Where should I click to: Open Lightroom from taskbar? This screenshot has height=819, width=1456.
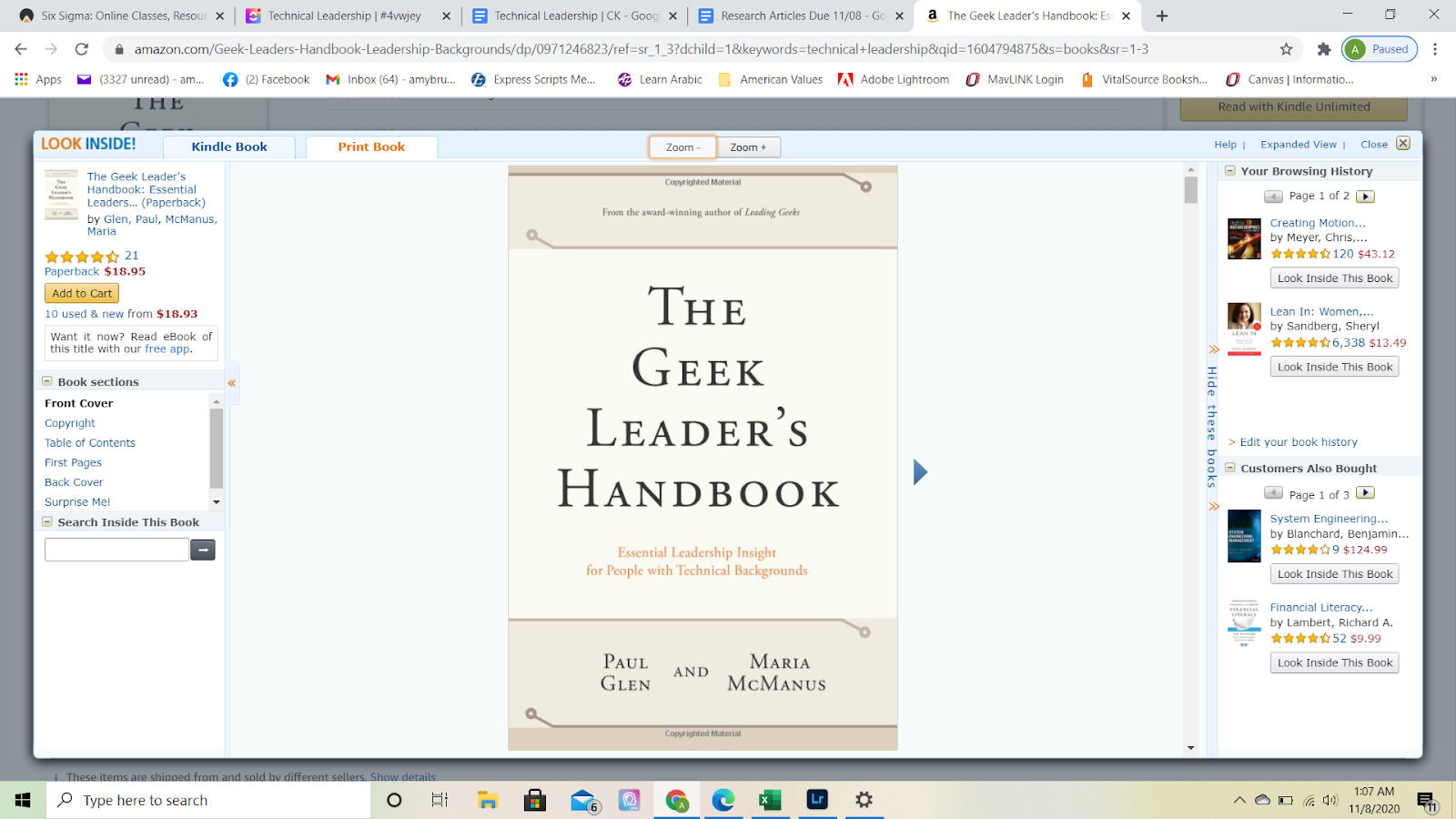click(x=817, y=800)
